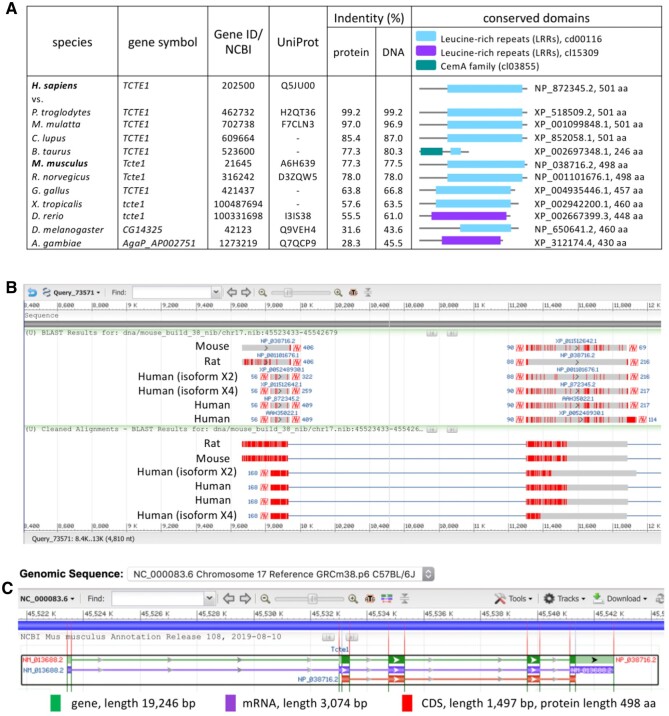
Task: Open the Tracks menu
Action: (565, 598)
